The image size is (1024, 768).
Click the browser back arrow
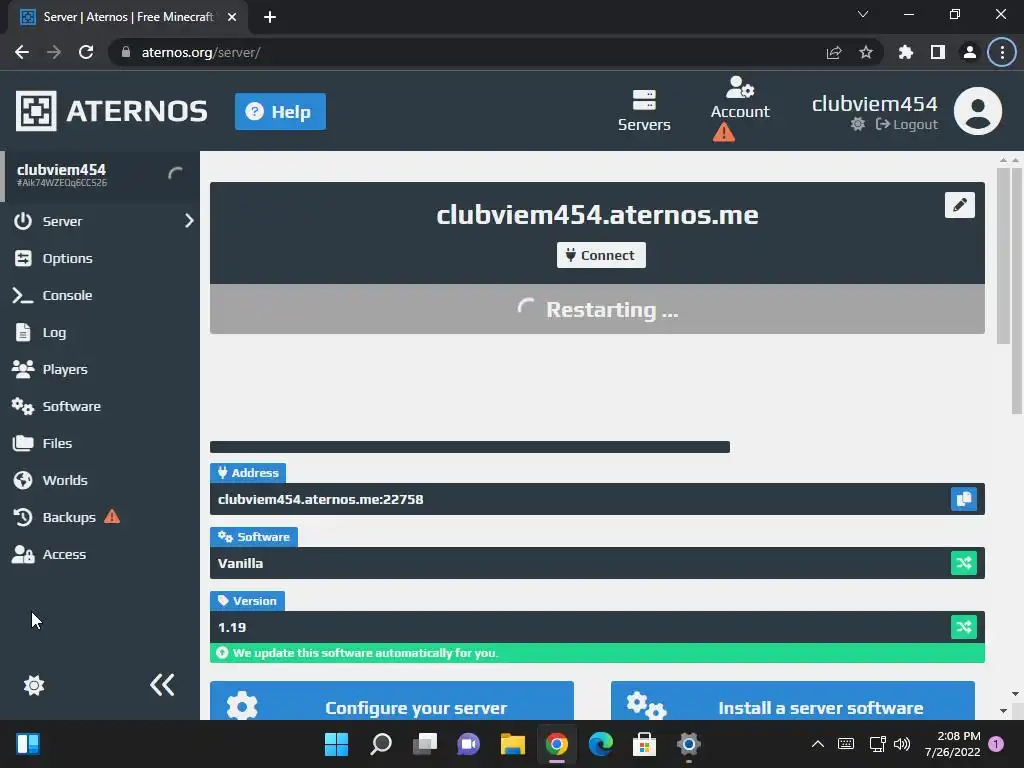click(x=22, y=52)
